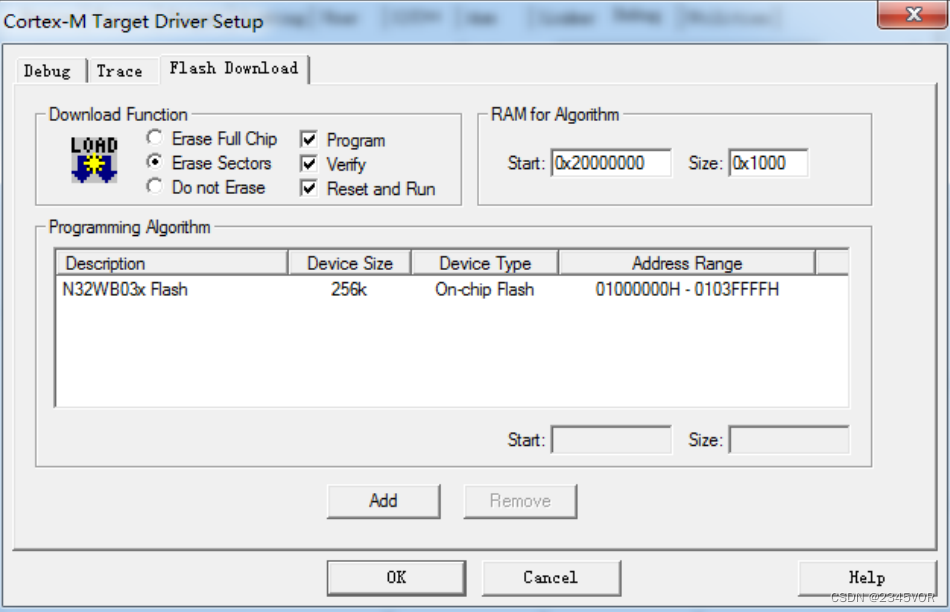Click the RAM algorithm Start field
This screenshot has width=950, height=612.
click(x=614, y=163)
